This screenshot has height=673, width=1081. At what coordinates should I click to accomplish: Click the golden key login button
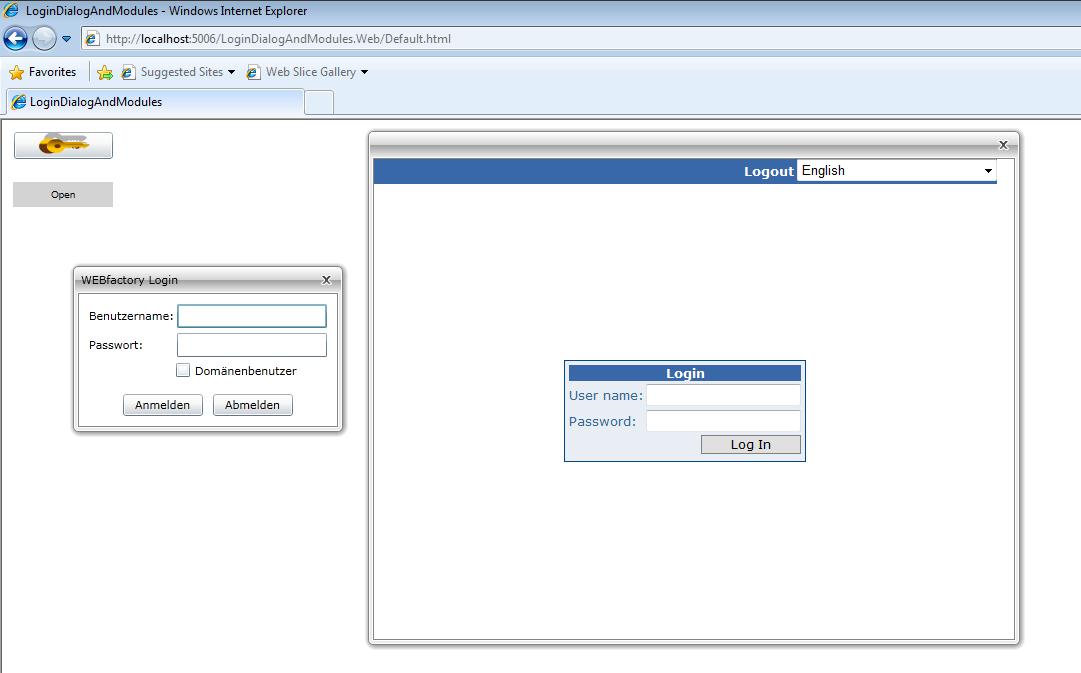coord(63,146)
